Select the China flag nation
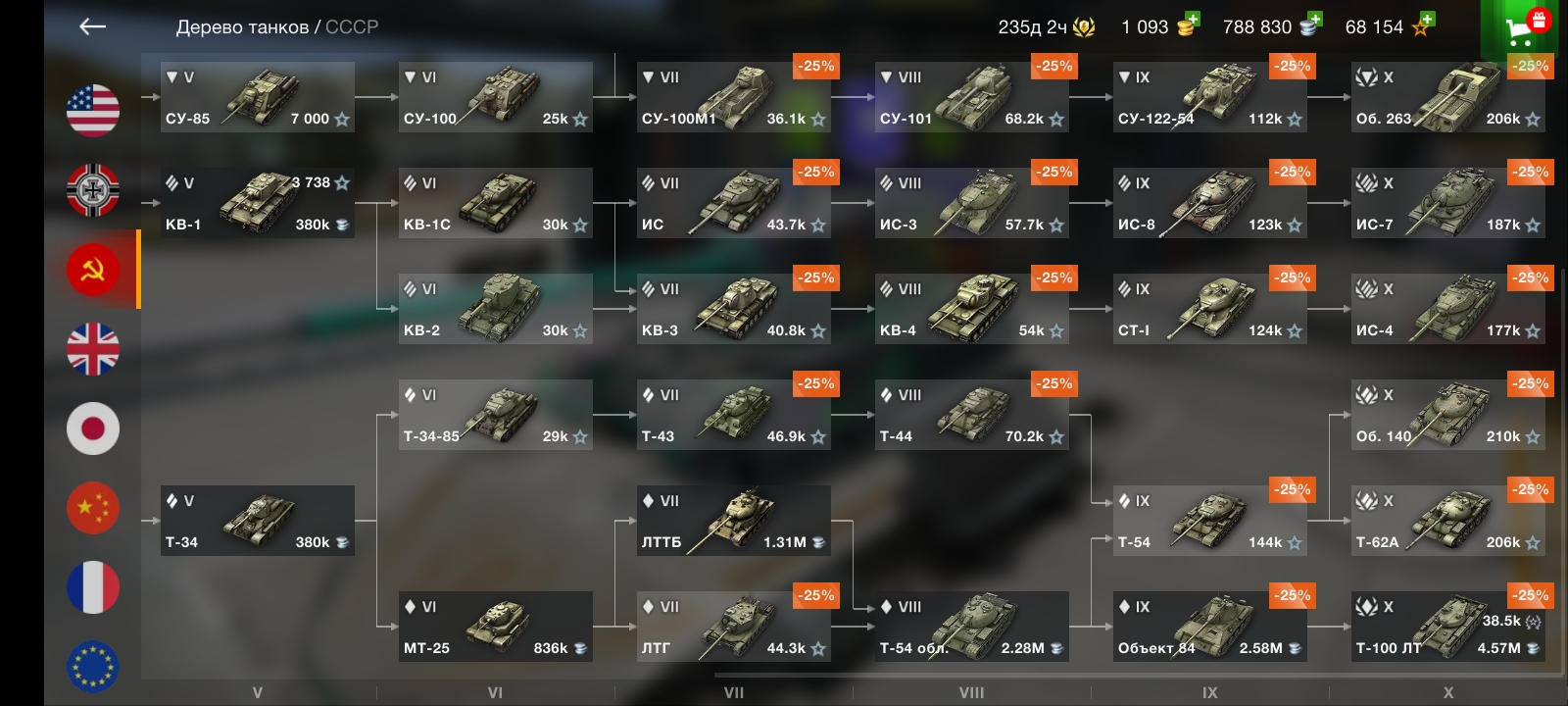 tap(93, 508)
